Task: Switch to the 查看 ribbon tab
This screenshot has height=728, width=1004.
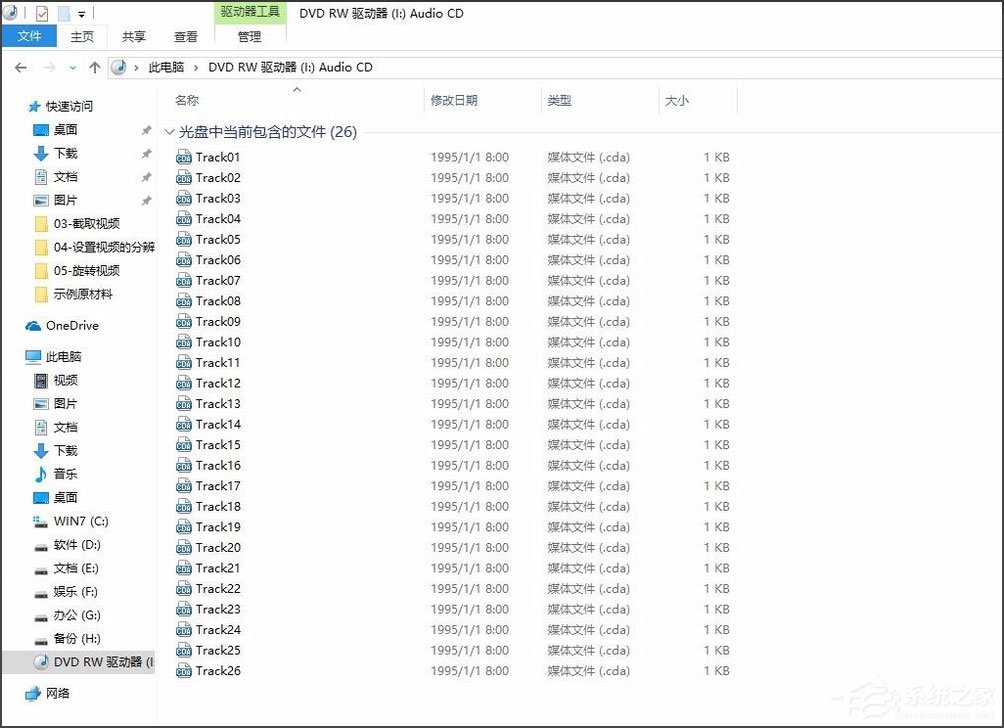Action: point(186,36)
